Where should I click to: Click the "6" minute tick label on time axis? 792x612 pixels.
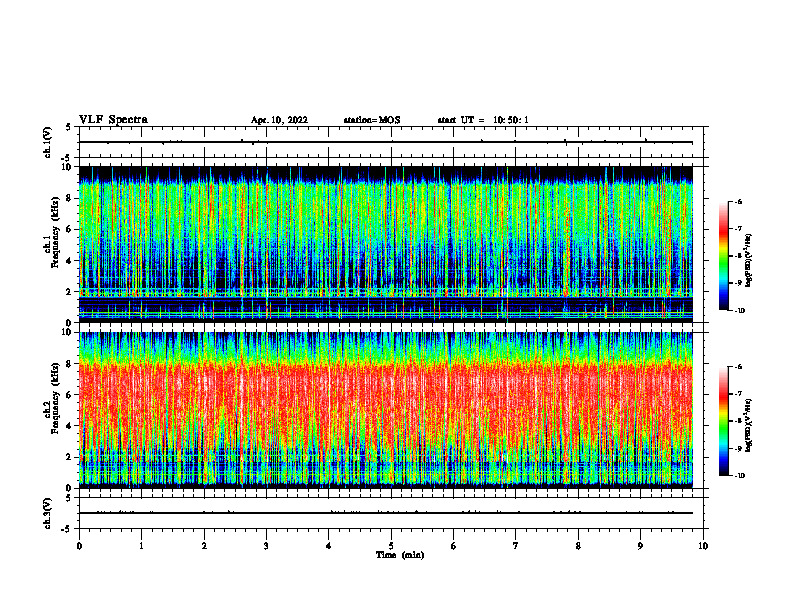[x=454, y=546]
